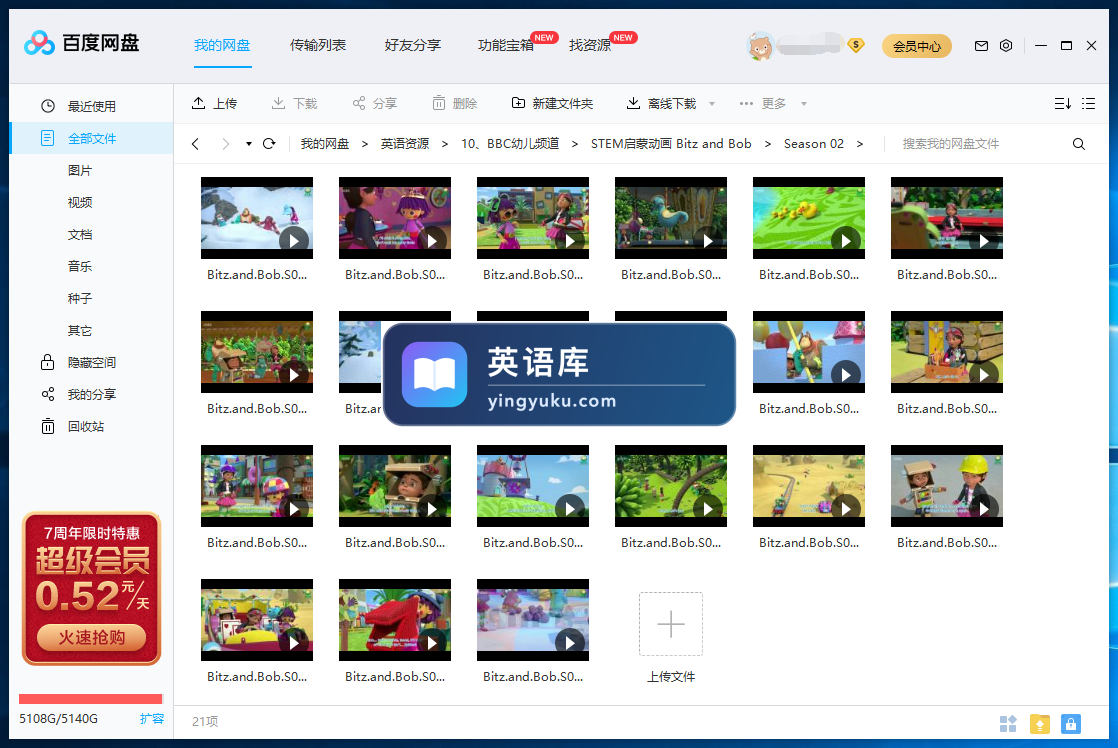Click the user avatar picture

pyautogui.click(x=760, y=46)
